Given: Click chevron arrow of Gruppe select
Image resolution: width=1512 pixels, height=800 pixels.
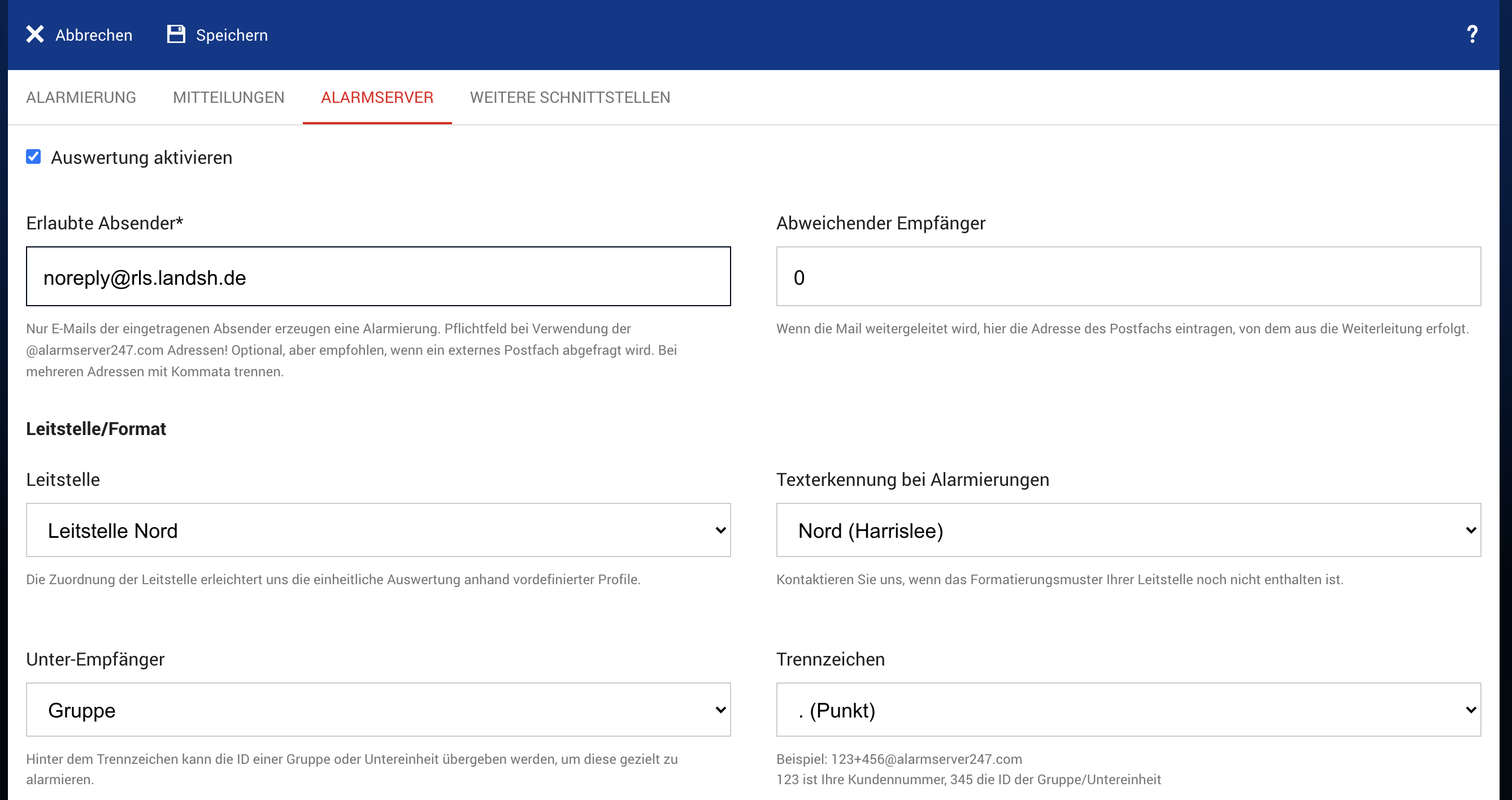Looking at the screenshot, I should click(721, 710).
